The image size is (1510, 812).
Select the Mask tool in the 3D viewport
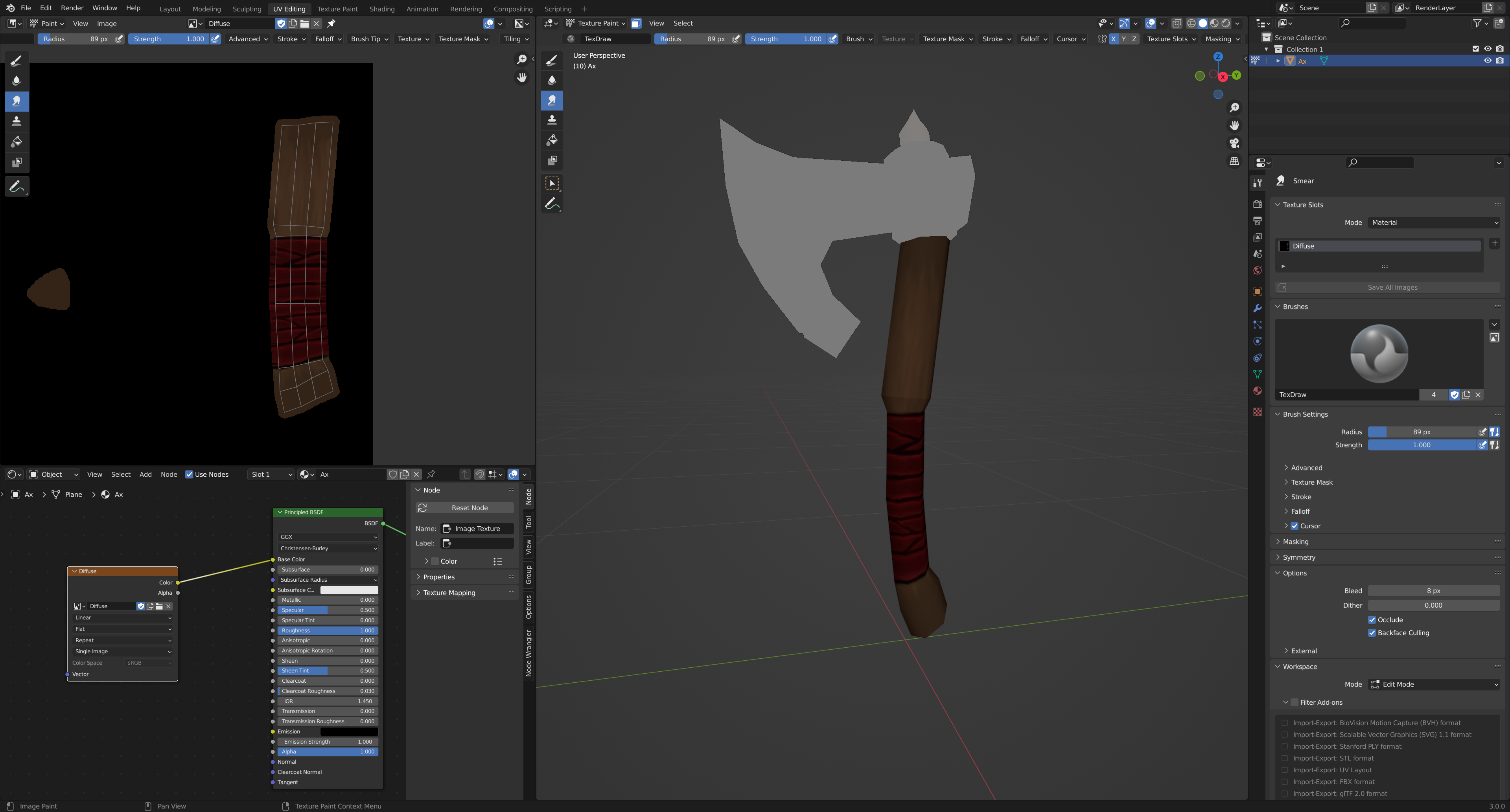(x=552, y=160)
